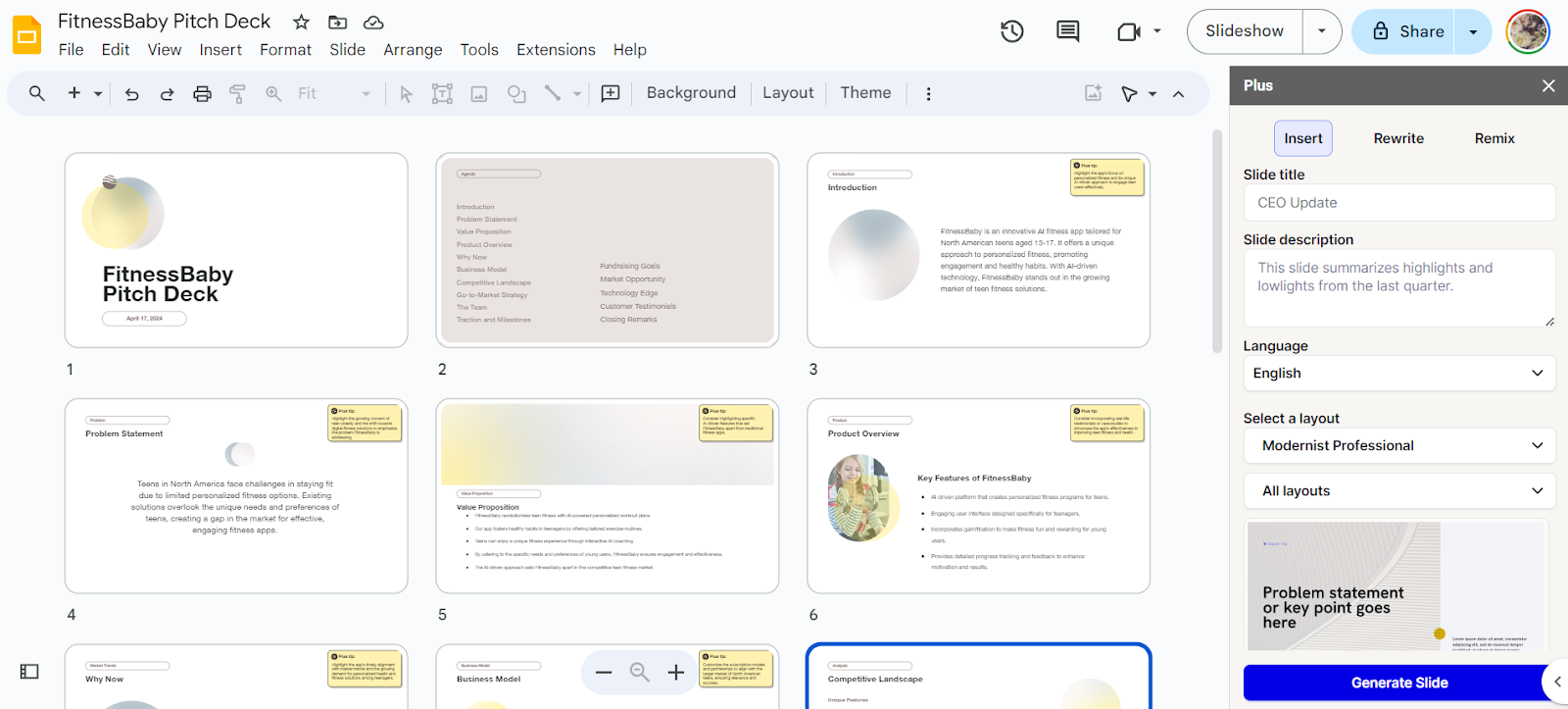Image resolution: width=1568 pixels, height=709 pixels.
Task: Select the FitnessBaby Pitch Deck title slide
Action: pyautogui.click(x=236, y=250)
